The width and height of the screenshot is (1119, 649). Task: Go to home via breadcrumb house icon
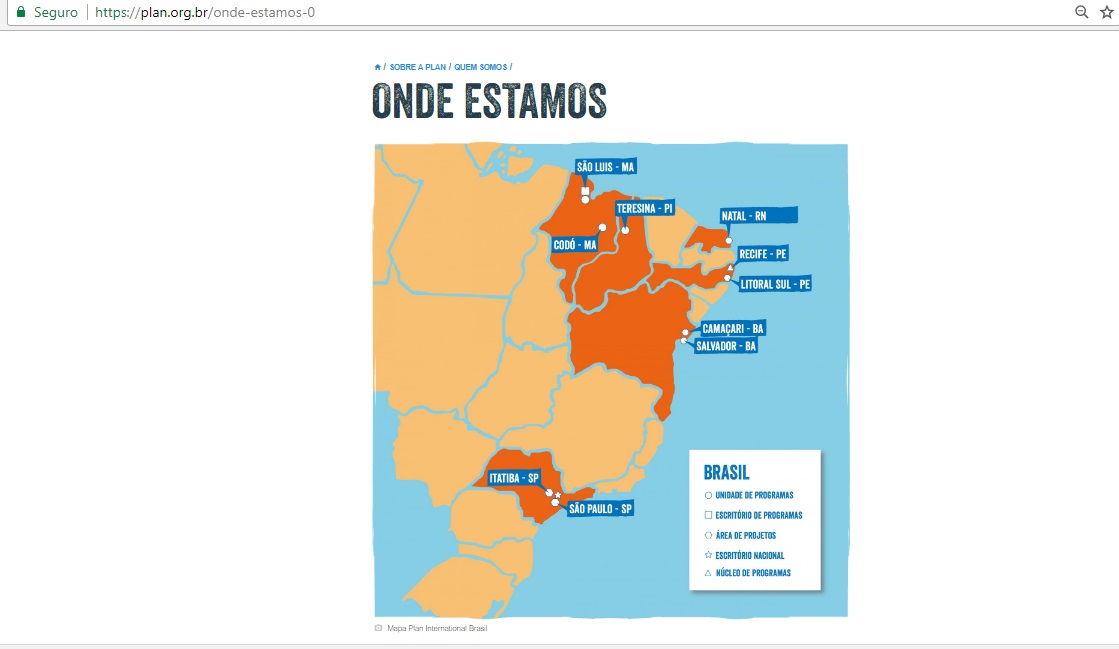click(x=377, y=67)
